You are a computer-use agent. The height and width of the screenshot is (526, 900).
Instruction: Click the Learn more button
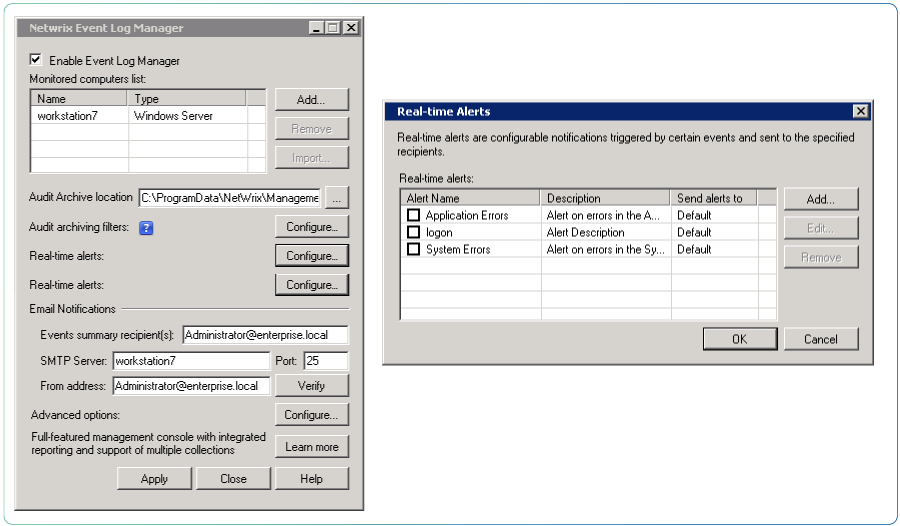311,447
